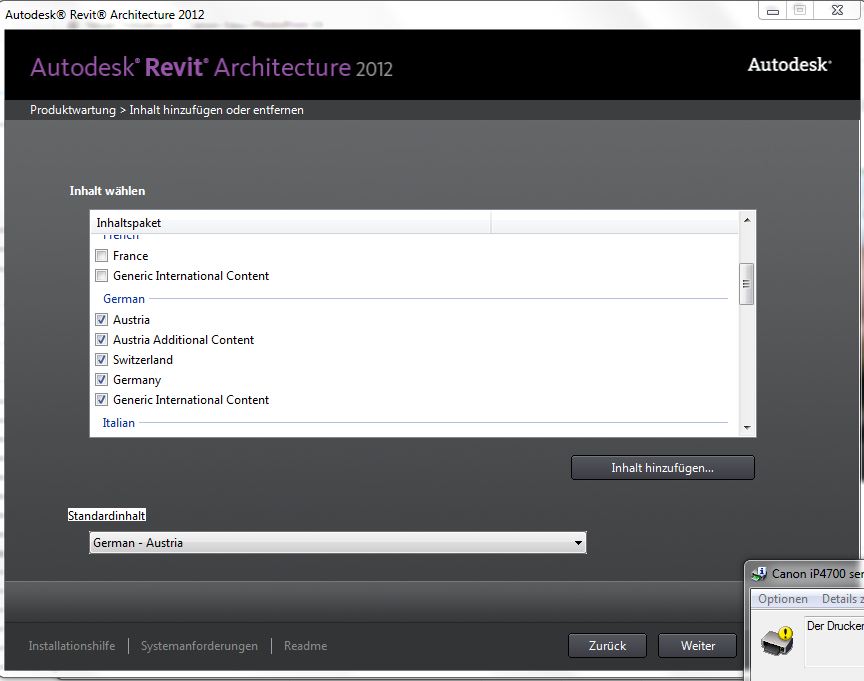Screen dimensions: 864x681
Task: Open the Readme link
Action: coord(305,646)
